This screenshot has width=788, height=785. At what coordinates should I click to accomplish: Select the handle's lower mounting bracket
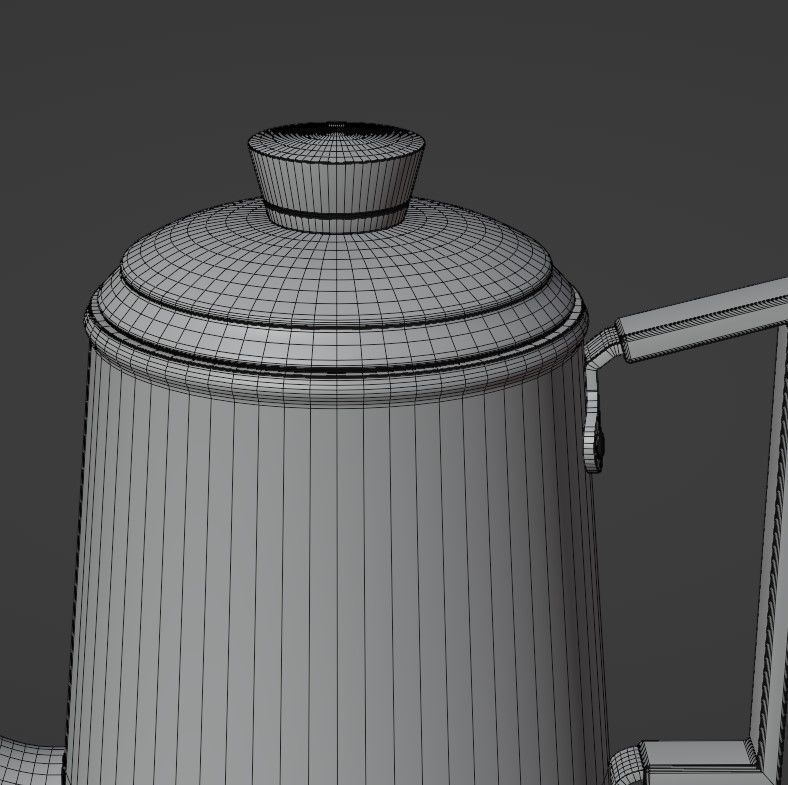pyautogui.click(x=626, y=765)
